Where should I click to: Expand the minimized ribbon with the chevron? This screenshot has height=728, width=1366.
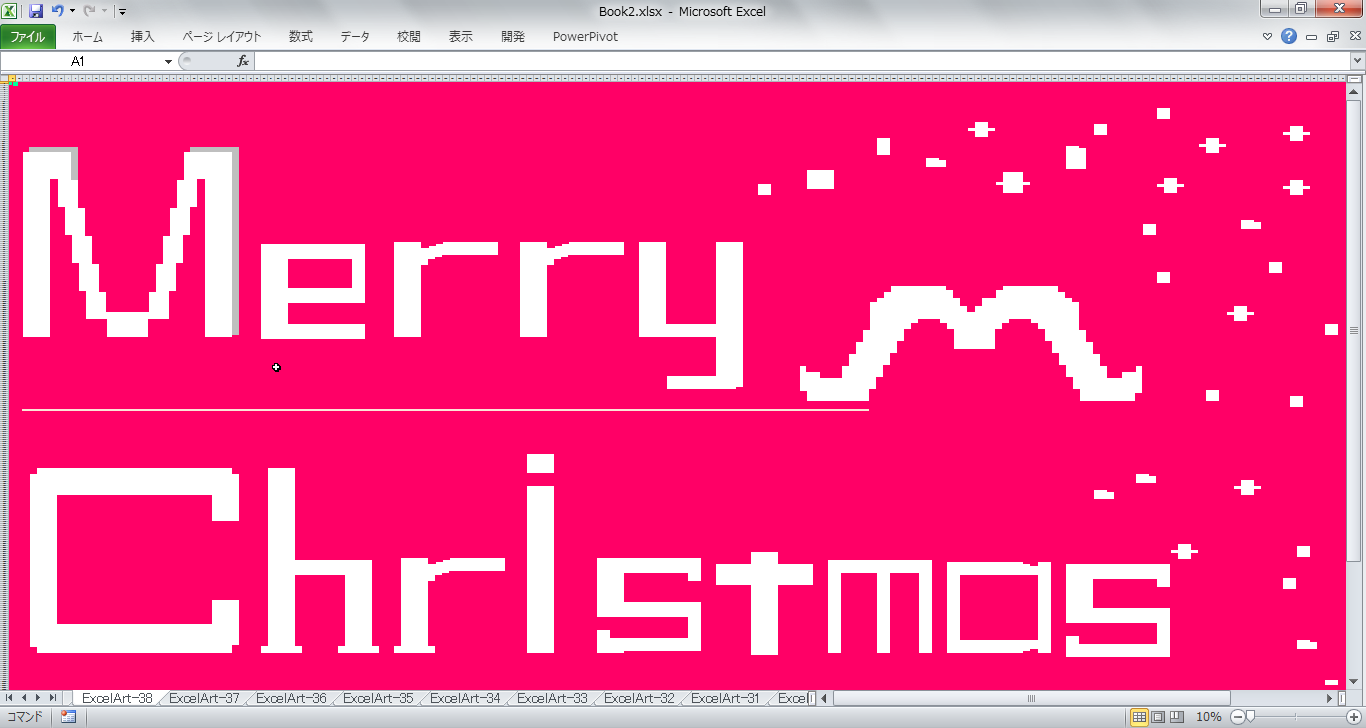click(x=1268, y=37)
